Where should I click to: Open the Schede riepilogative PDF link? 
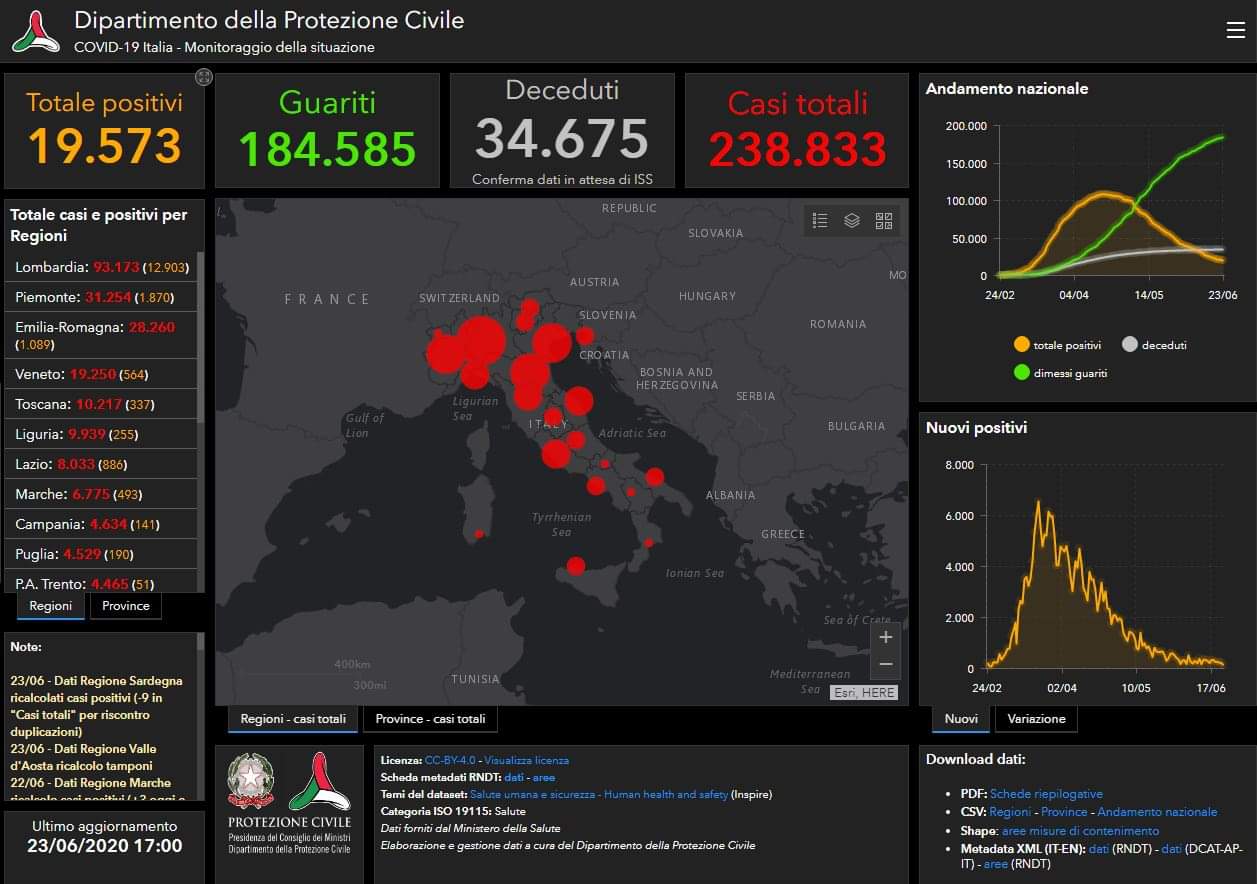click(x=1046, y=794)
